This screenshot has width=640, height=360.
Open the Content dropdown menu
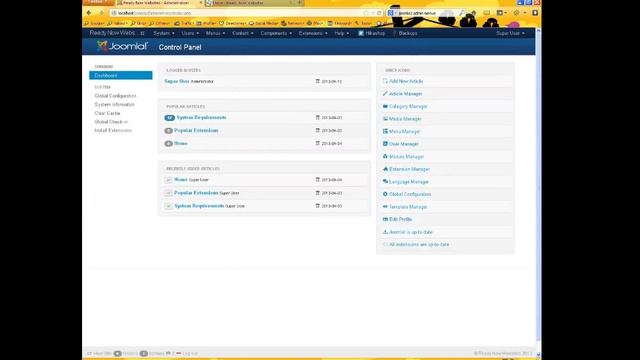[x=243, y=33]
